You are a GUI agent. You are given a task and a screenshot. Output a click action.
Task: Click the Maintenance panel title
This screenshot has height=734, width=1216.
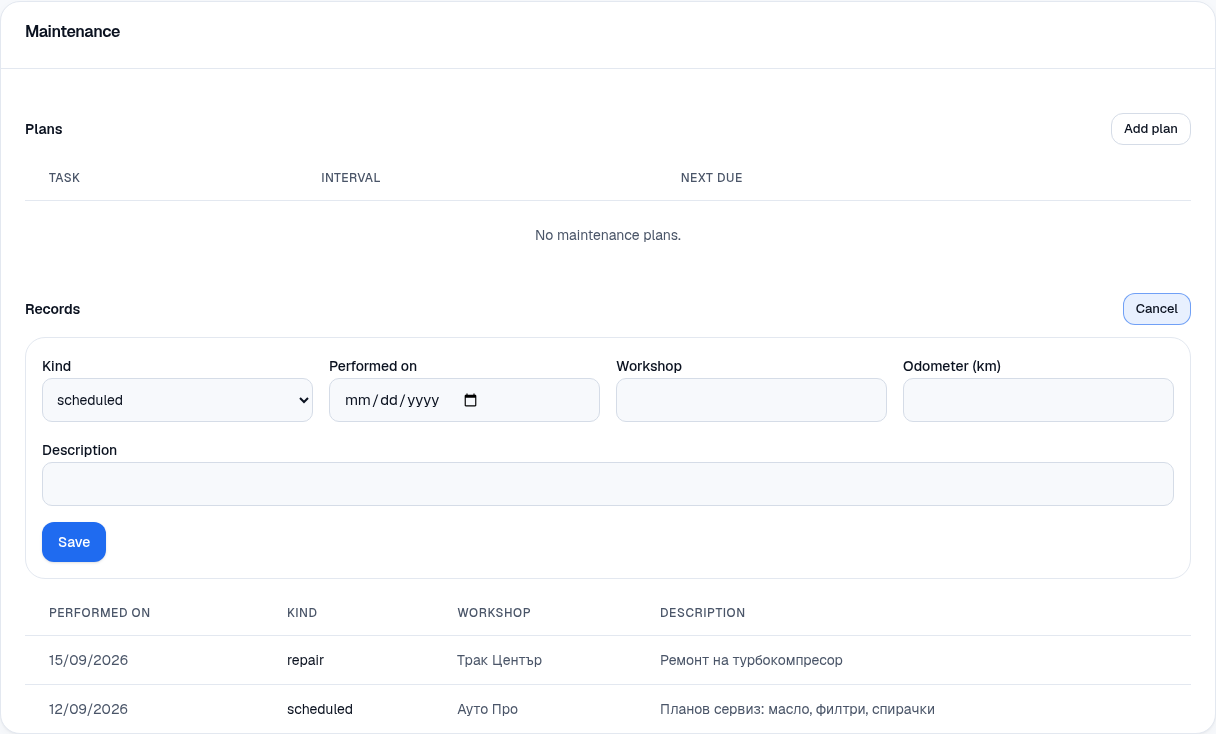click(73, 32)
